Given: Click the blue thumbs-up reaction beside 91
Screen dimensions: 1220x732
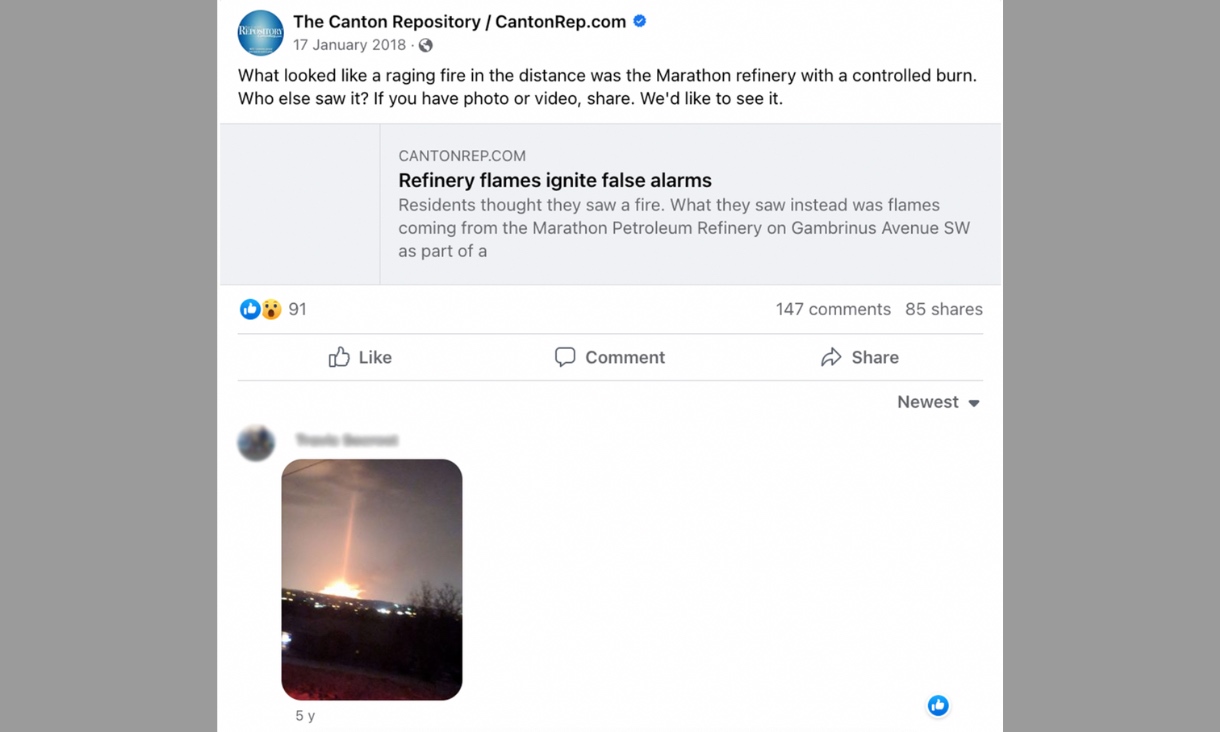Looking at the screenshot, I should click(x=249, y=309).
